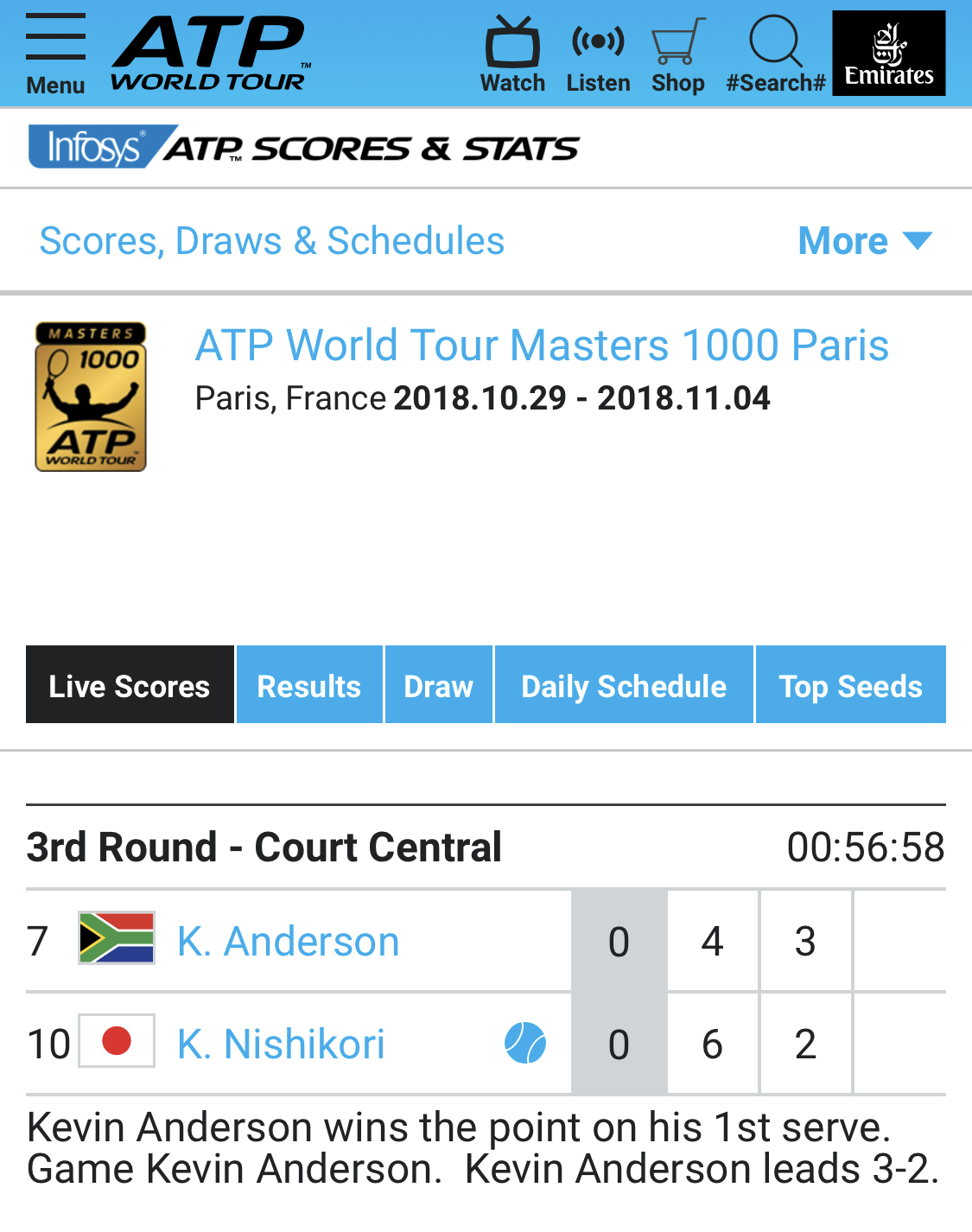Show the Top Seeds tab
Screen dimensions: 972x1232
(850, 685)
